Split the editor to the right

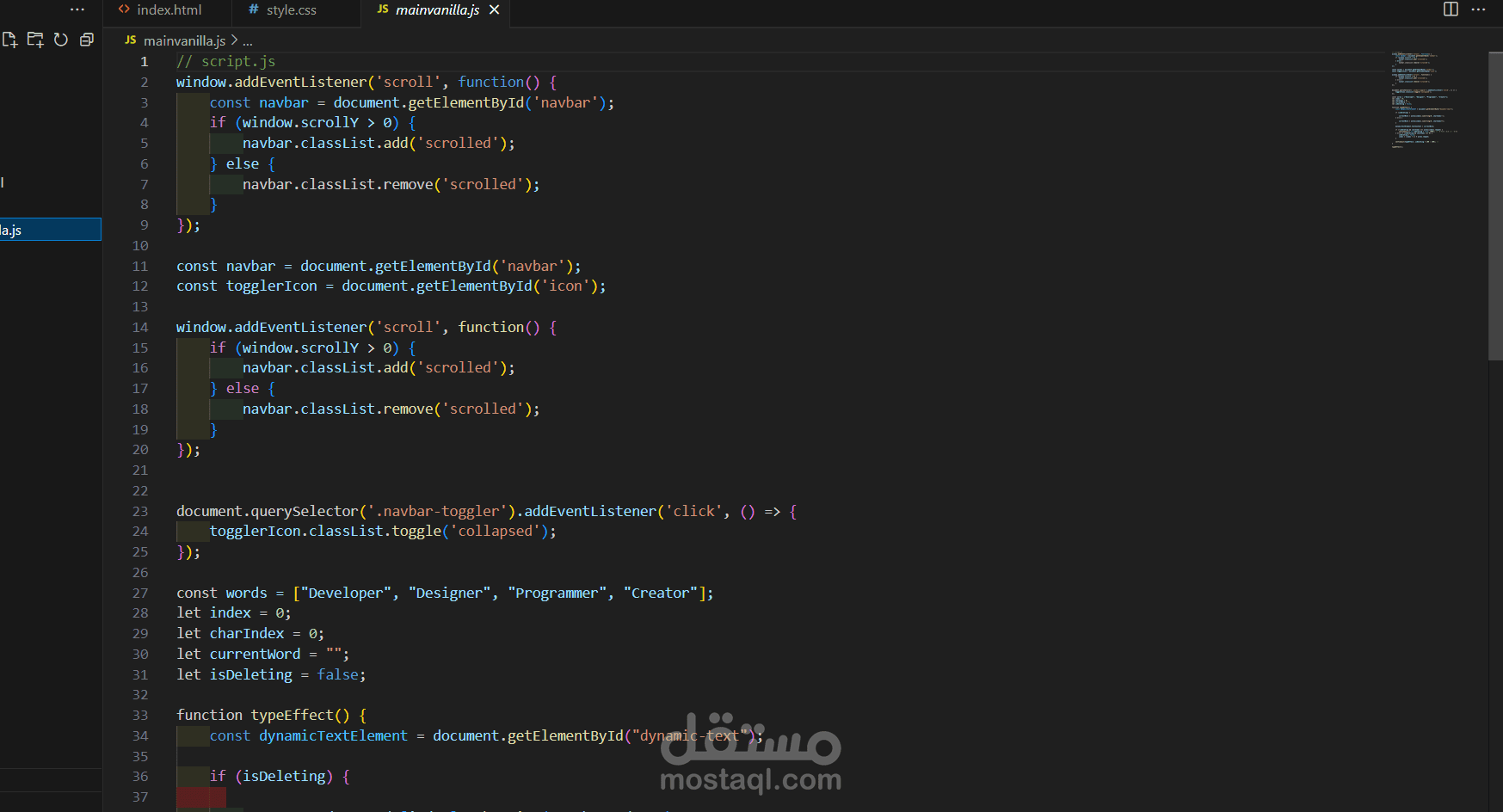pyautogui.click(x=1451, y=9)
